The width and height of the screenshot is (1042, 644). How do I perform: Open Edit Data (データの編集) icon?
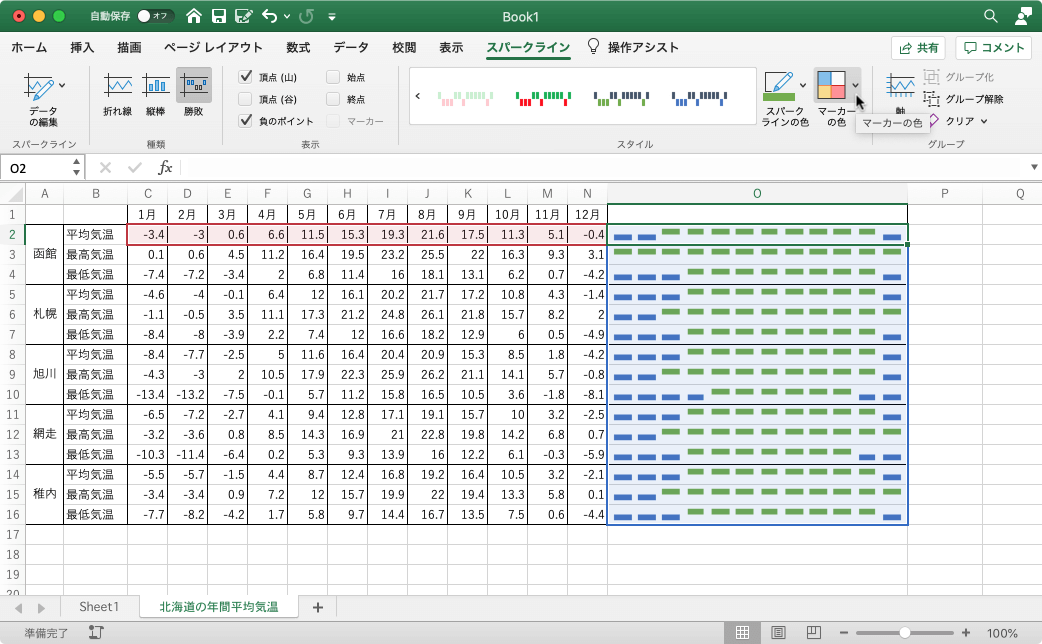(x=39, y=86)
